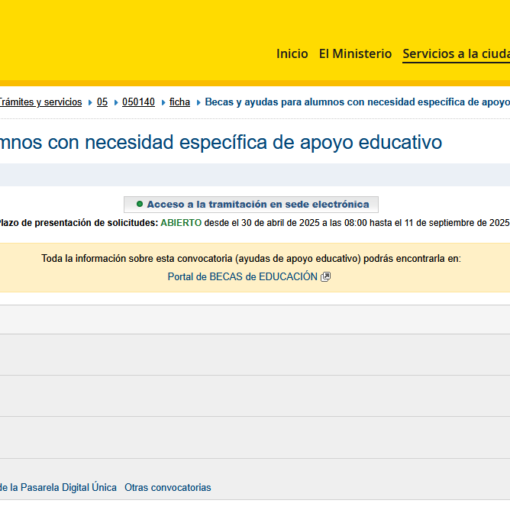Click the external link icon after EDUCACIÓN
Viewport: 510px width, 510px height.
click(x=326, y=277)
